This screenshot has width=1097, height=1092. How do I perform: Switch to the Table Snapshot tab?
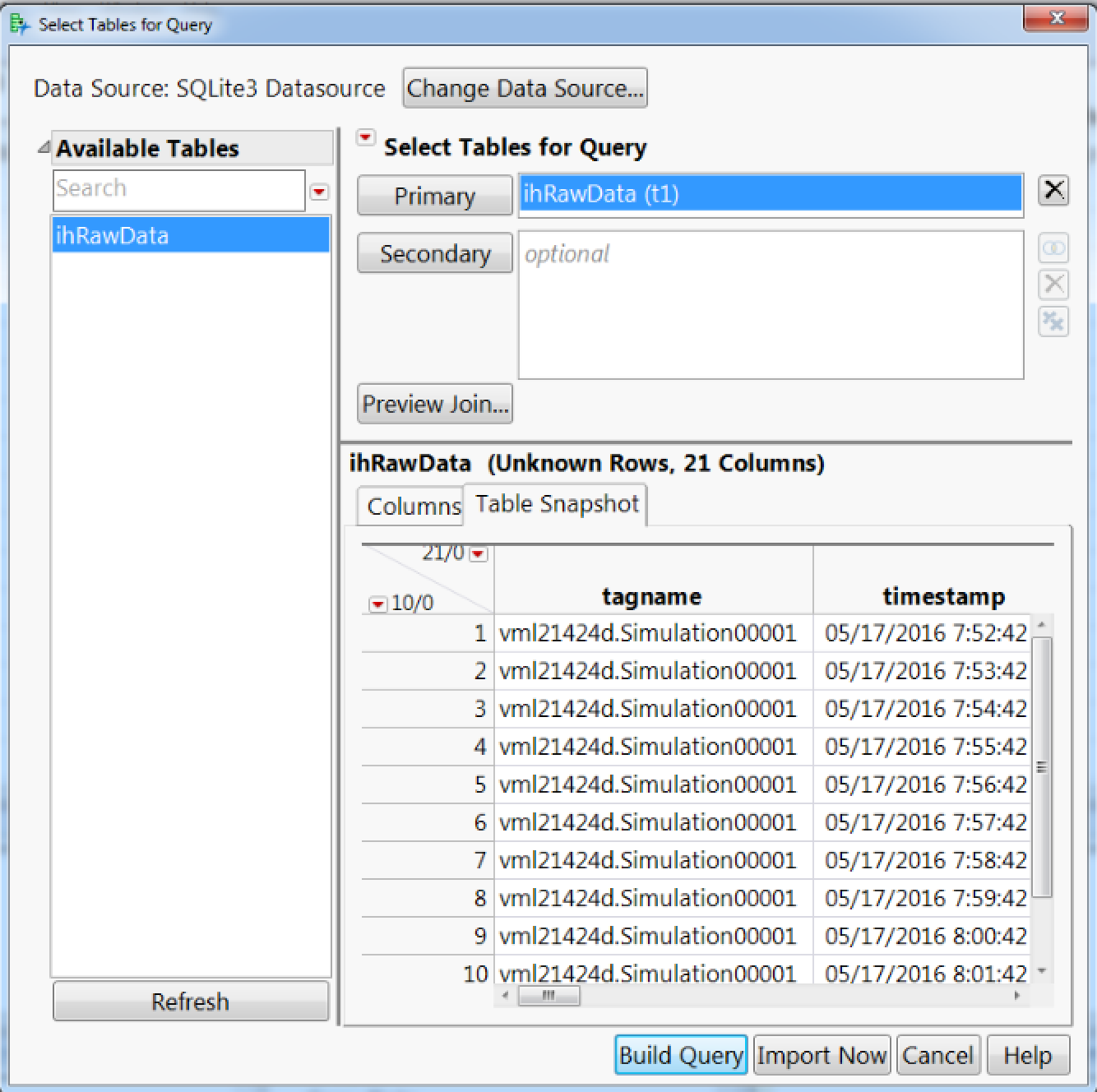tap(554, 503)
